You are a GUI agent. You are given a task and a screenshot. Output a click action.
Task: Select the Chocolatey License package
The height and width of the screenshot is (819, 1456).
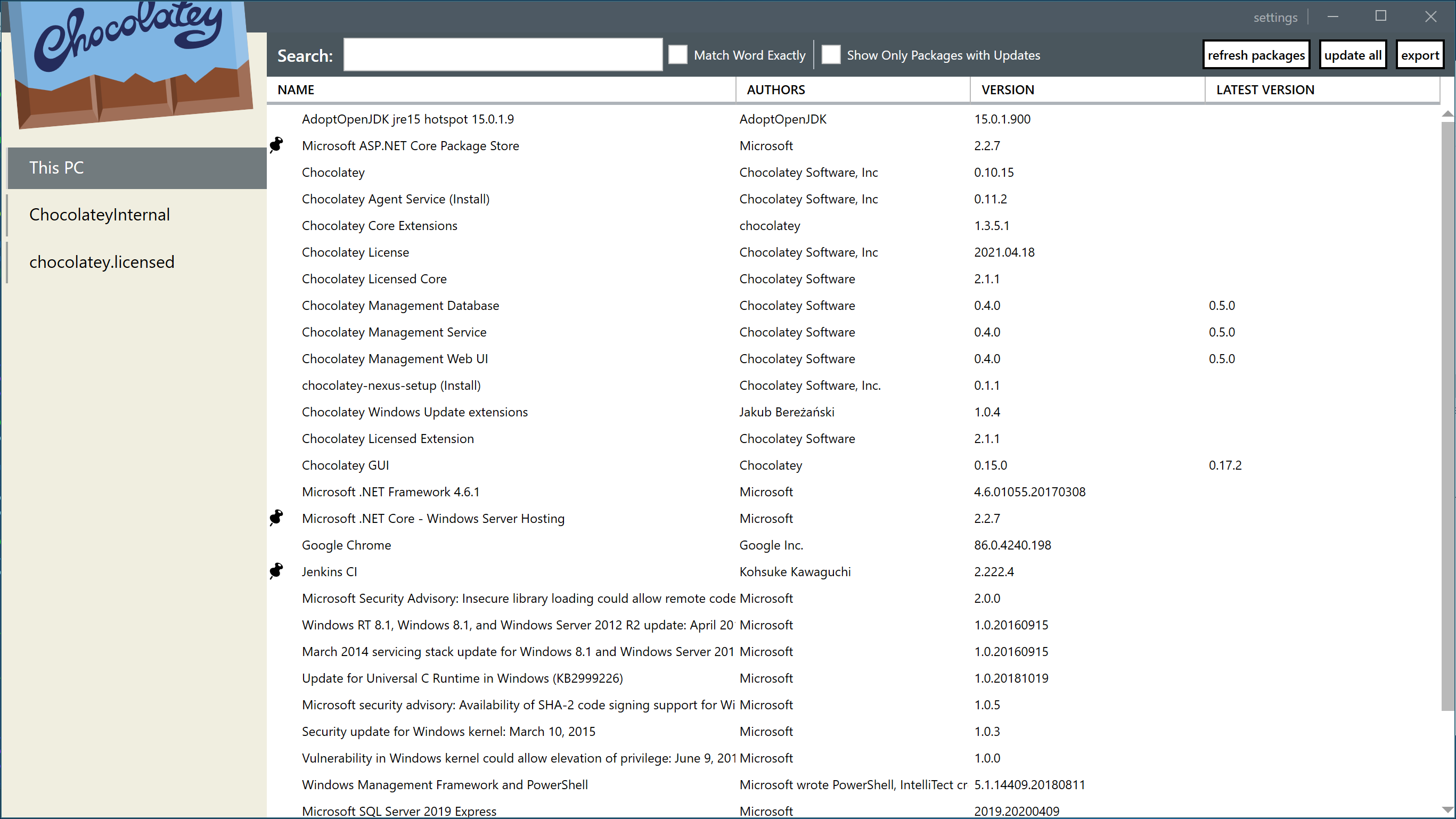(854, 252)
